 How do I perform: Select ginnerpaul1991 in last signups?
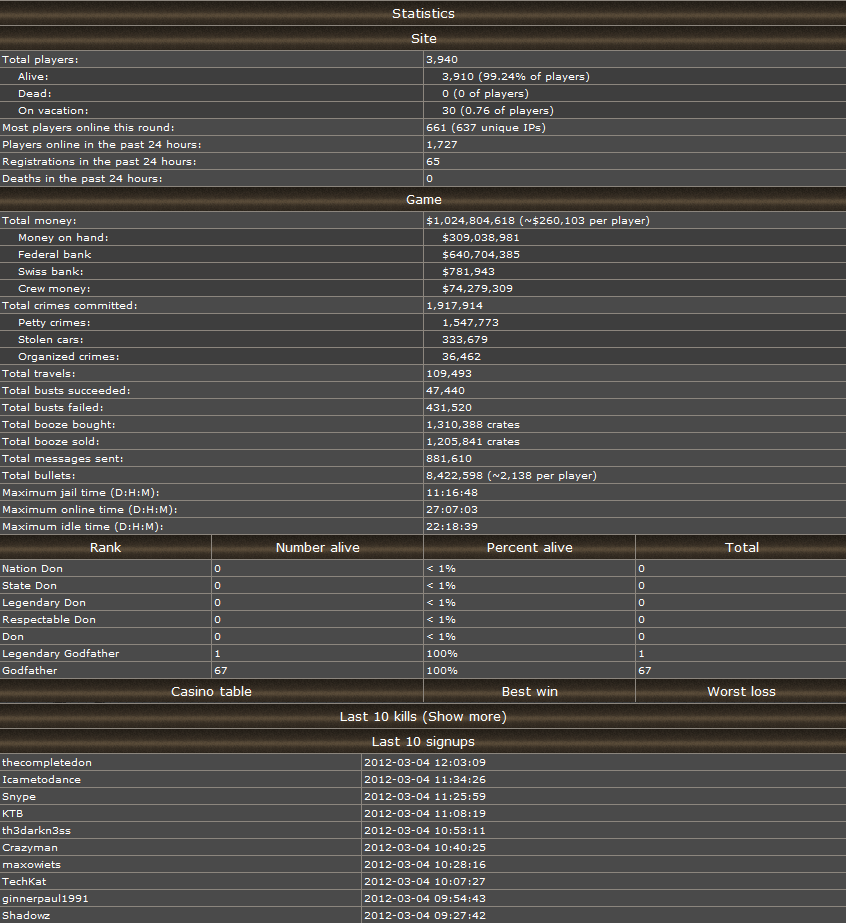click(45, 898)
